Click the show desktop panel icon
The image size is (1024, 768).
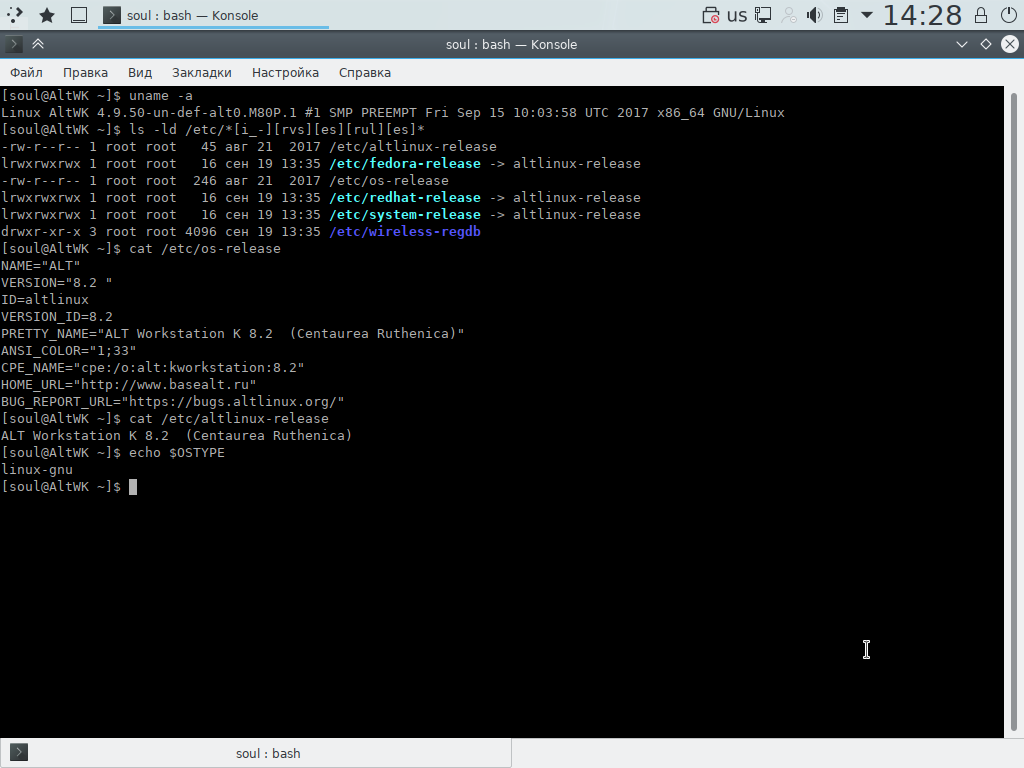click(x=79, y=15)
